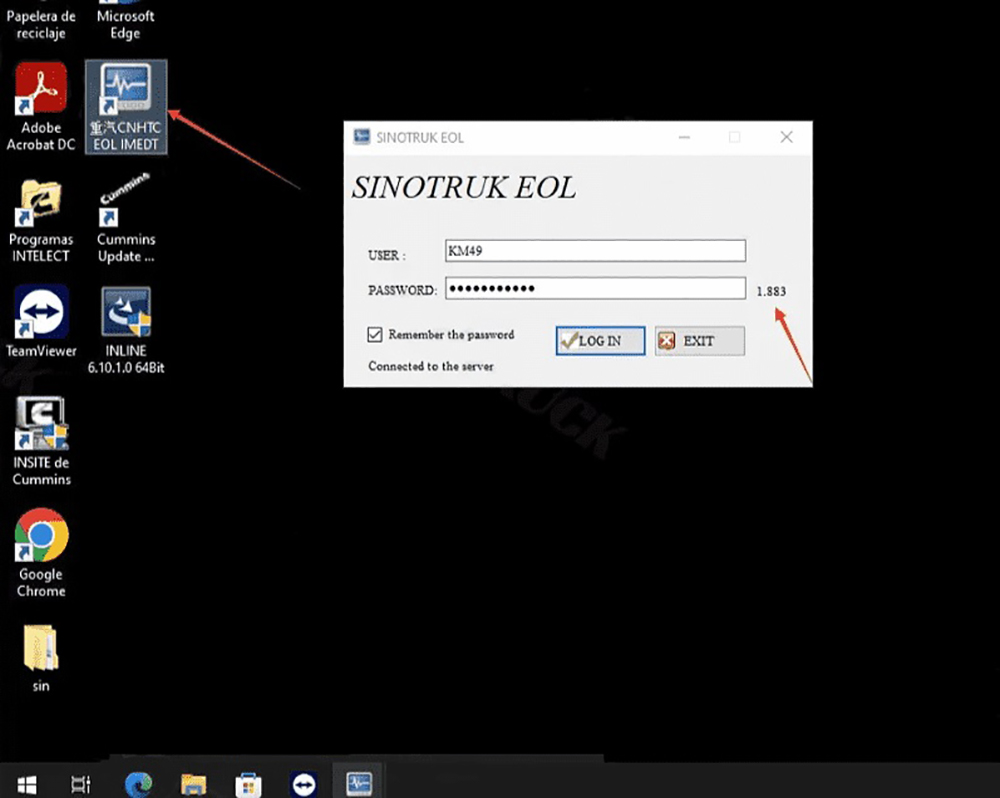Select SINOTRUK EOL taskbar button

[359, 783]
